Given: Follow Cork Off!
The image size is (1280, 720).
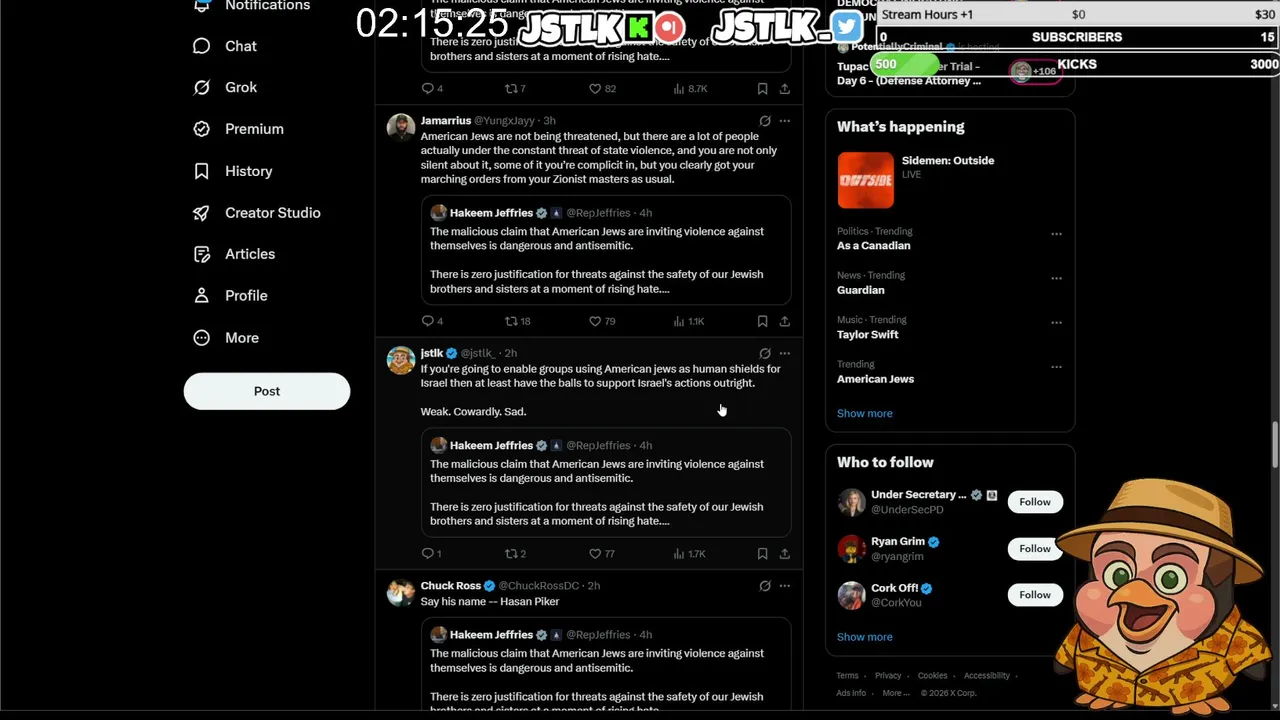Looking at the screenshot, I should point(1035,595).
